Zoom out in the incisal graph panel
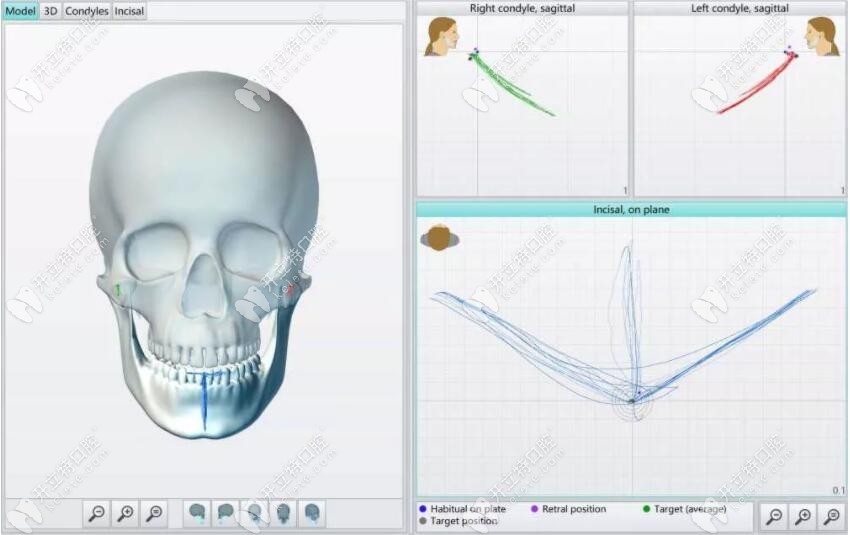Image resolution: width=850 pixels, height=535 pixels. click(x=774, y=516)
